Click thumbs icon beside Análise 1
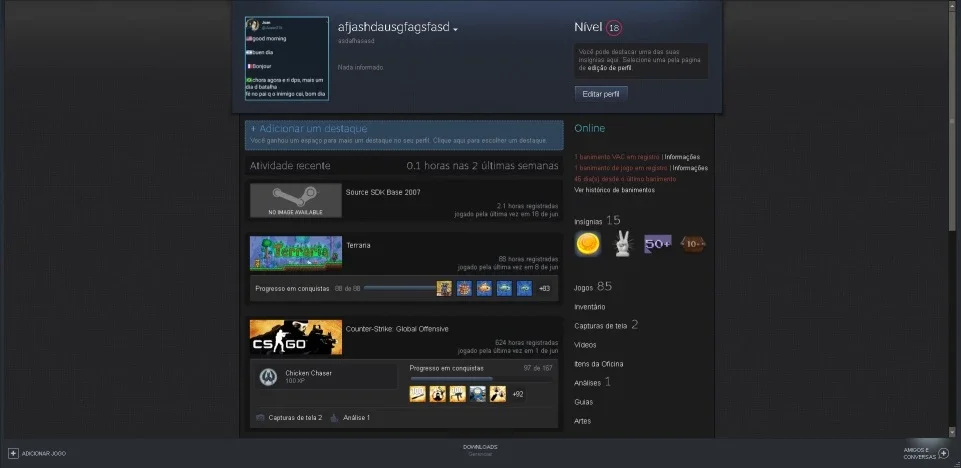This screenshot has width=961, height=468. 334,418
